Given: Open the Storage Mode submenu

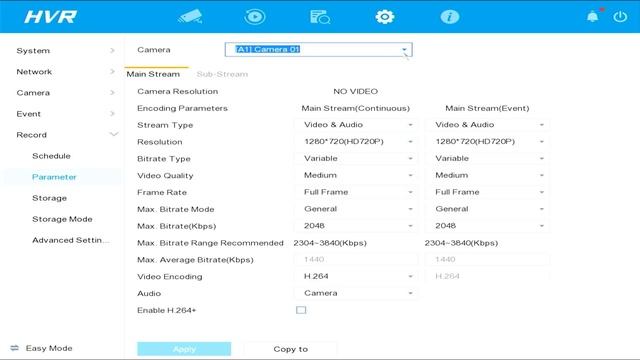Looking at the screenshot, I should [62, 219].
